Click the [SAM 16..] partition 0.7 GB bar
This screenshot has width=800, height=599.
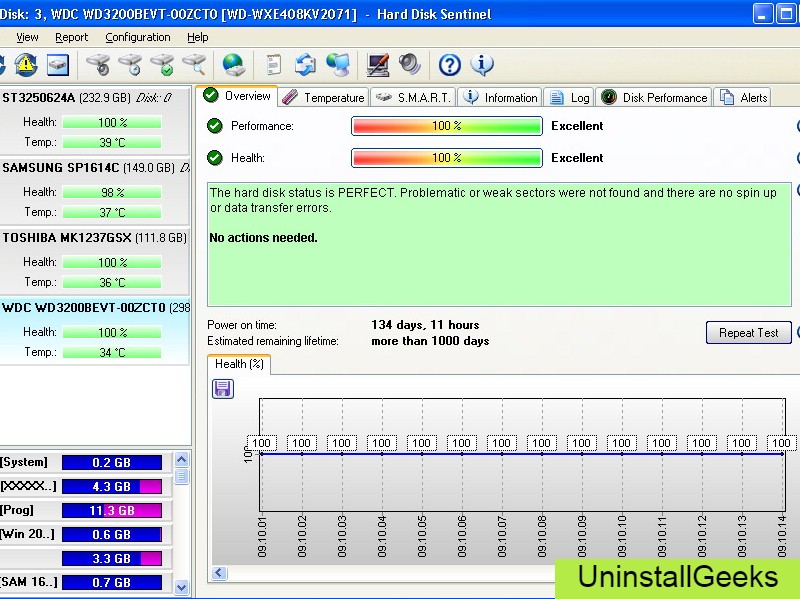pyautogui.click(x=112, y=582)
